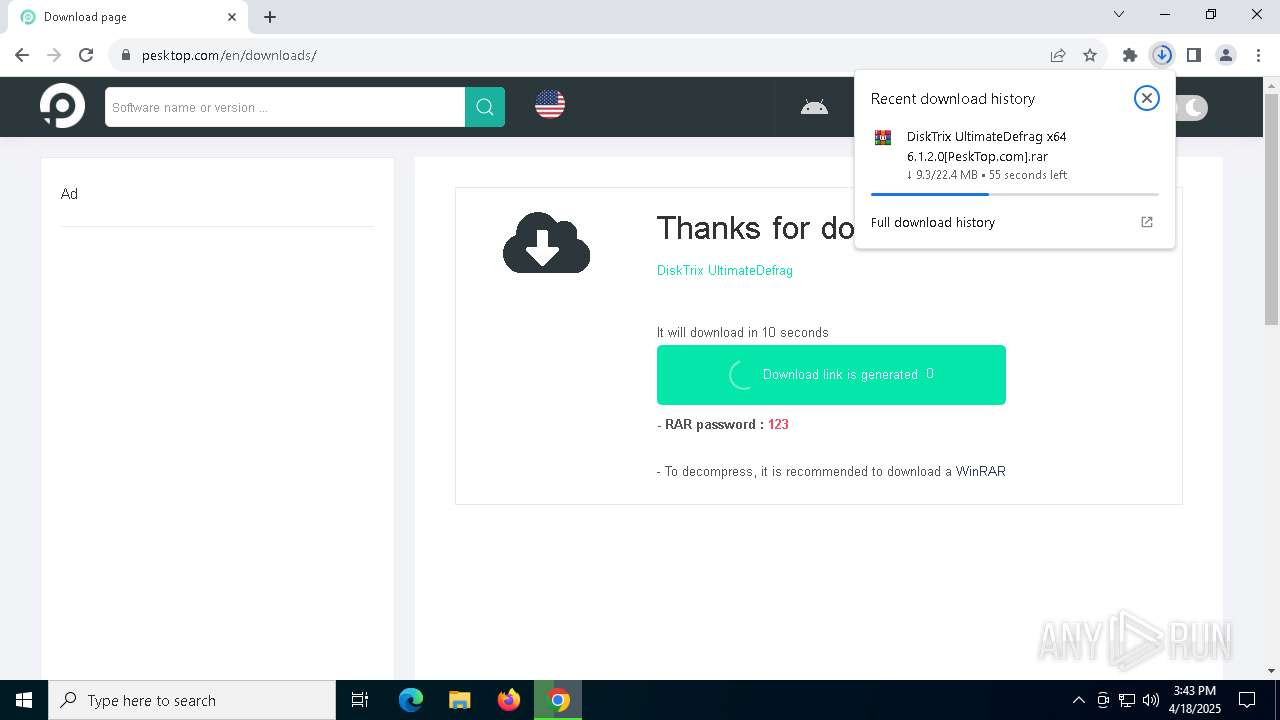Open the external link icon for download history
This screenshot has height=720, width=1280.
click(x=1147, y=222)
